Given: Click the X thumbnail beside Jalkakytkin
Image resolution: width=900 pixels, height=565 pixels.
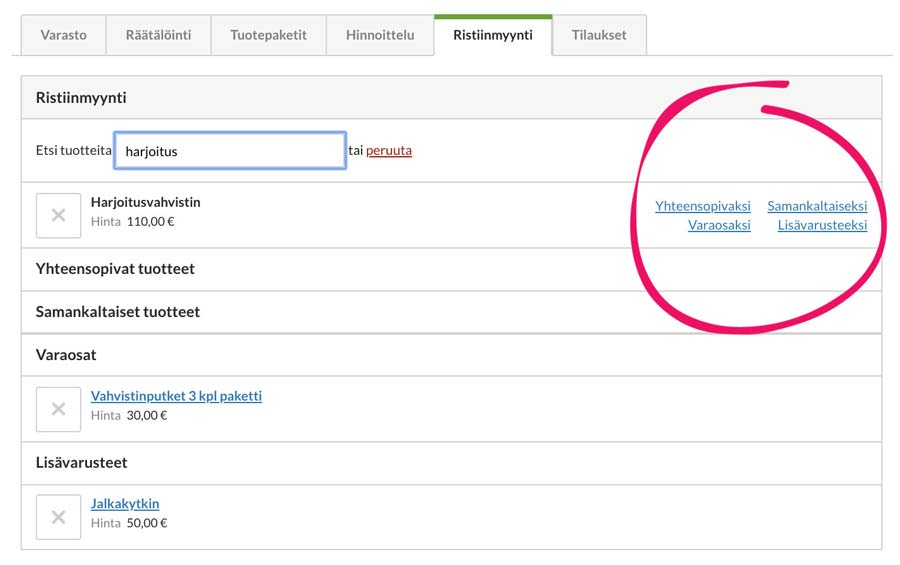Looking at the screenshot, I should pos(59,517).
